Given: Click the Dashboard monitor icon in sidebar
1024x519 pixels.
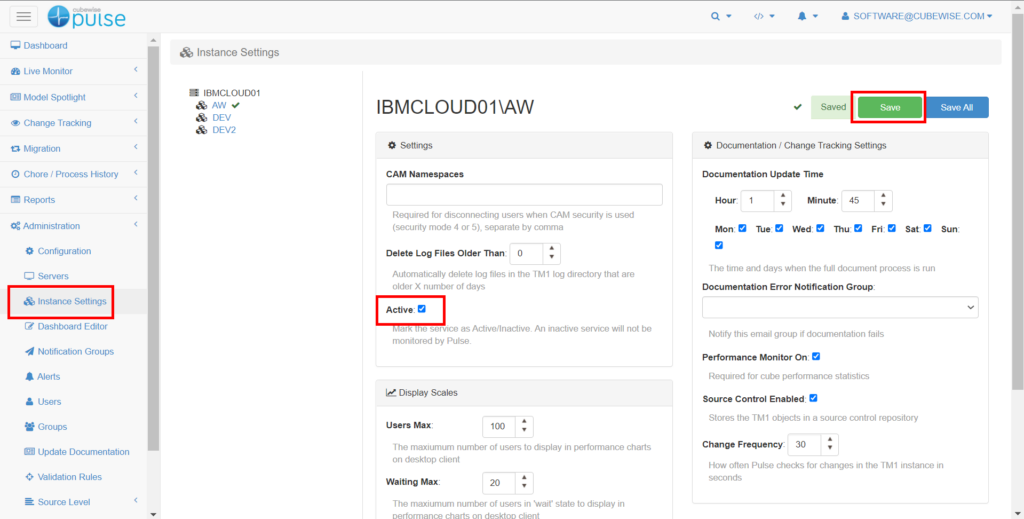Looking at the screenshot, I should [x=15, y=46].
